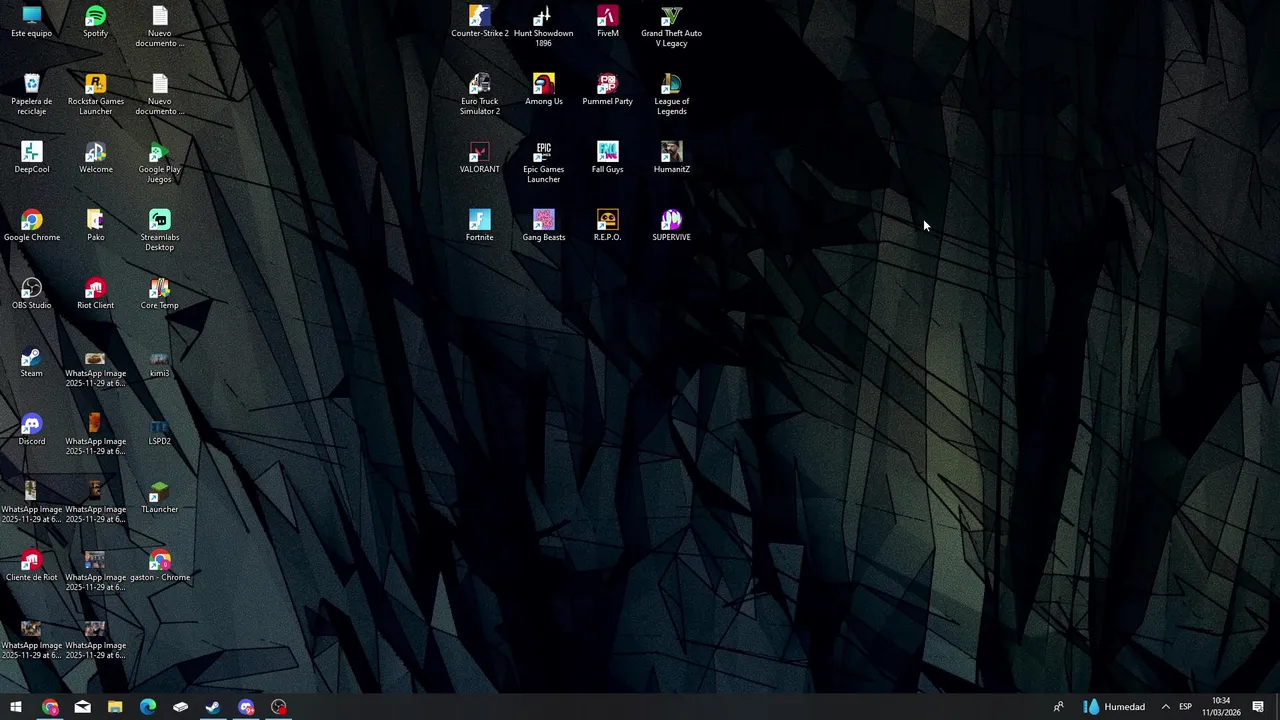
Task: Select the Cliente de Riot shortcut
Action: [x=32, y=566]
